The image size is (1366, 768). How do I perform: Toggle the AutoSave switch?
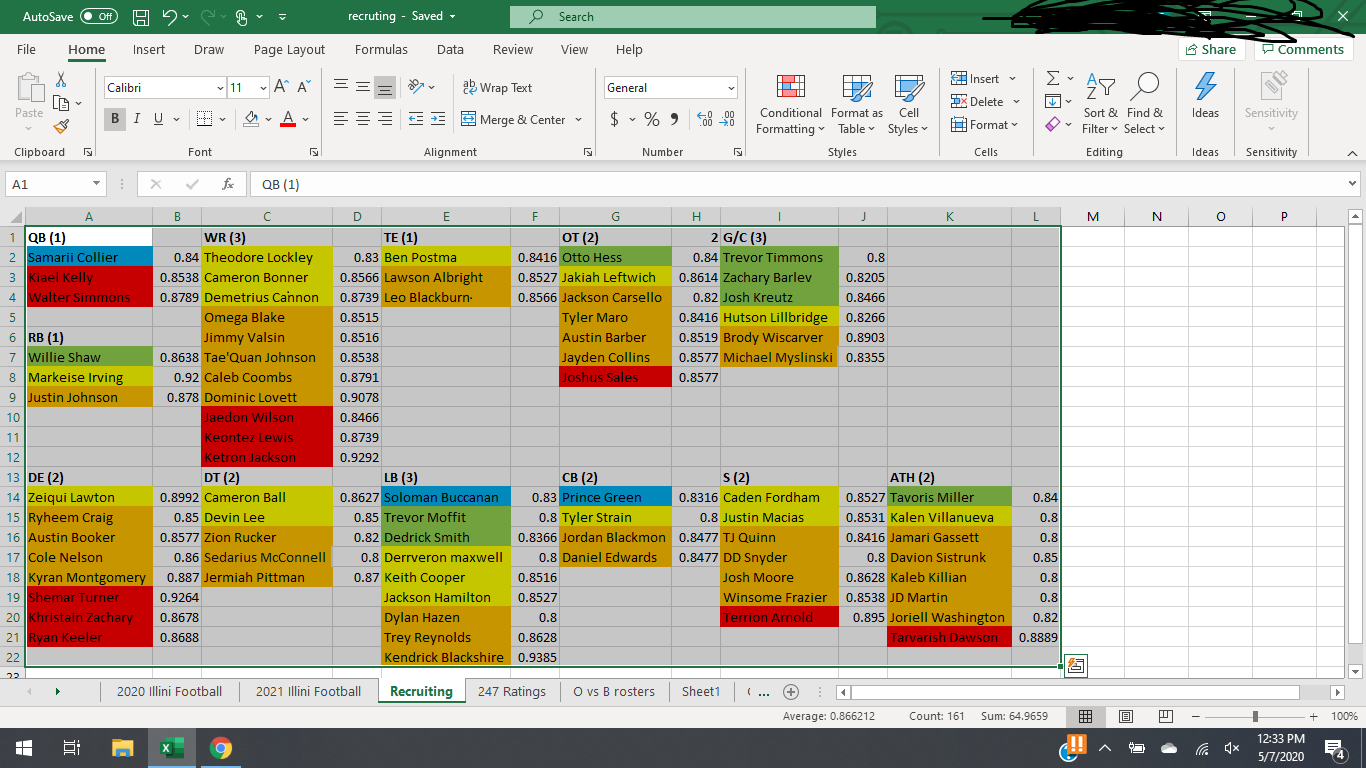[x=98, y=17]
